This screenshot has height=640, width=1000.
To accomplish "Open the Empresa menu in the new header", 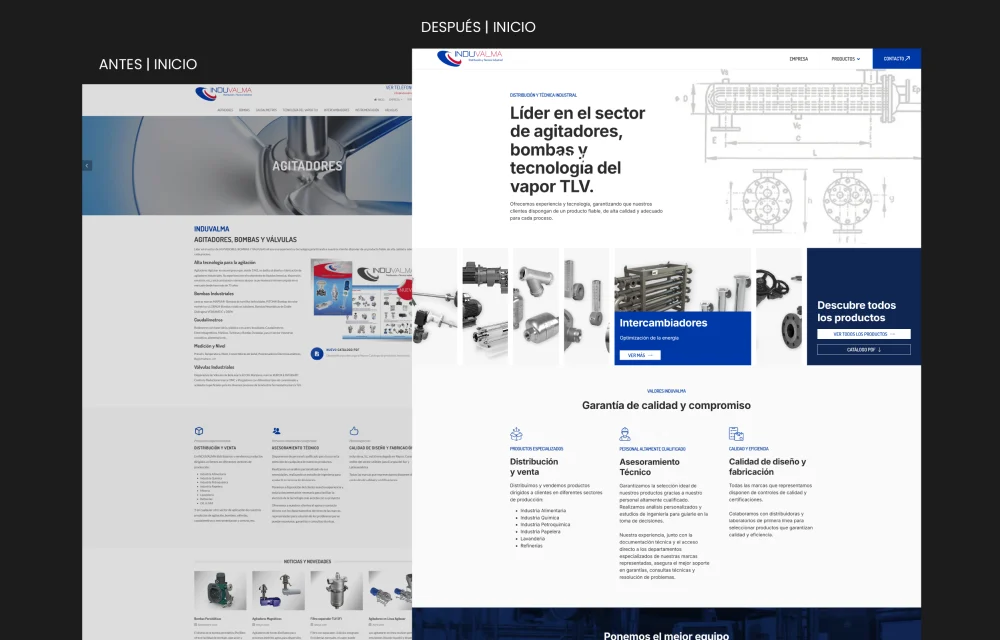I will (x=798, y=59).
